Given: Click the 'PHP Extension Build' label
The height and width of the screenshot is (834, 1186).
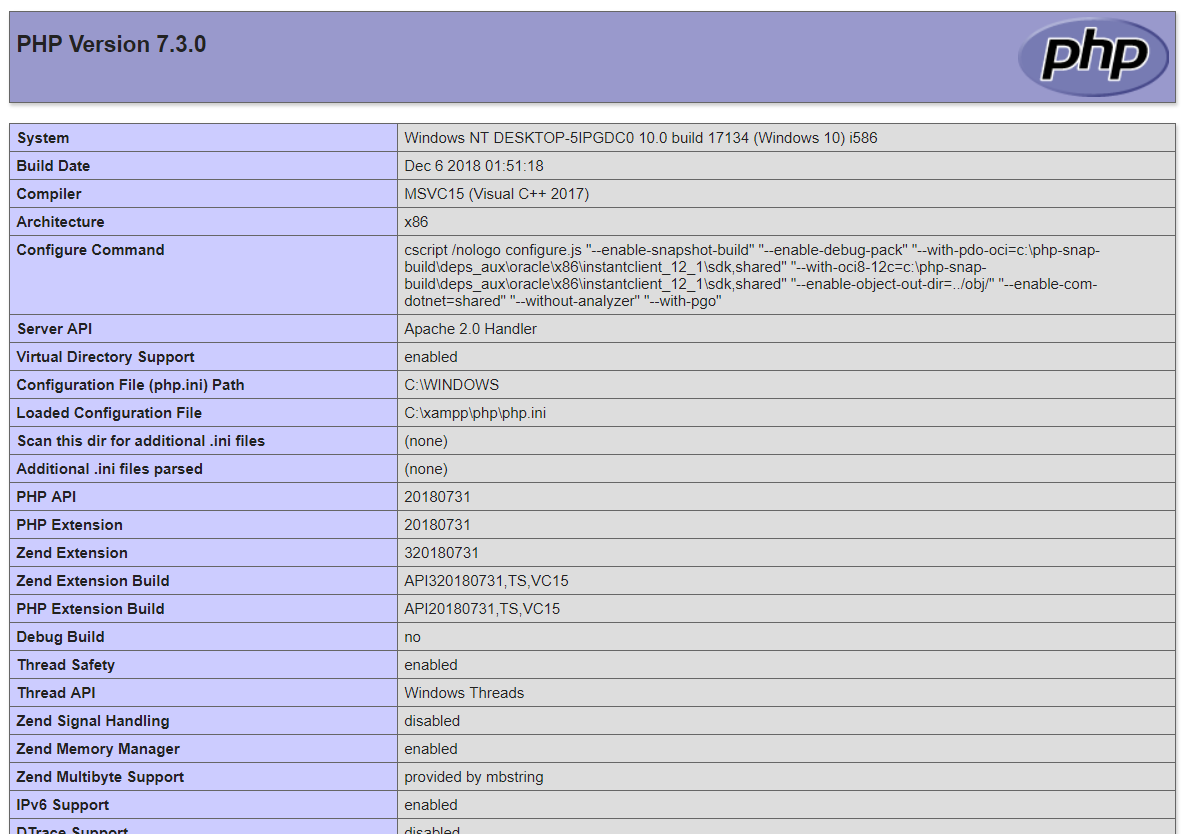Looking at the screenshot, I should (90, 609).
